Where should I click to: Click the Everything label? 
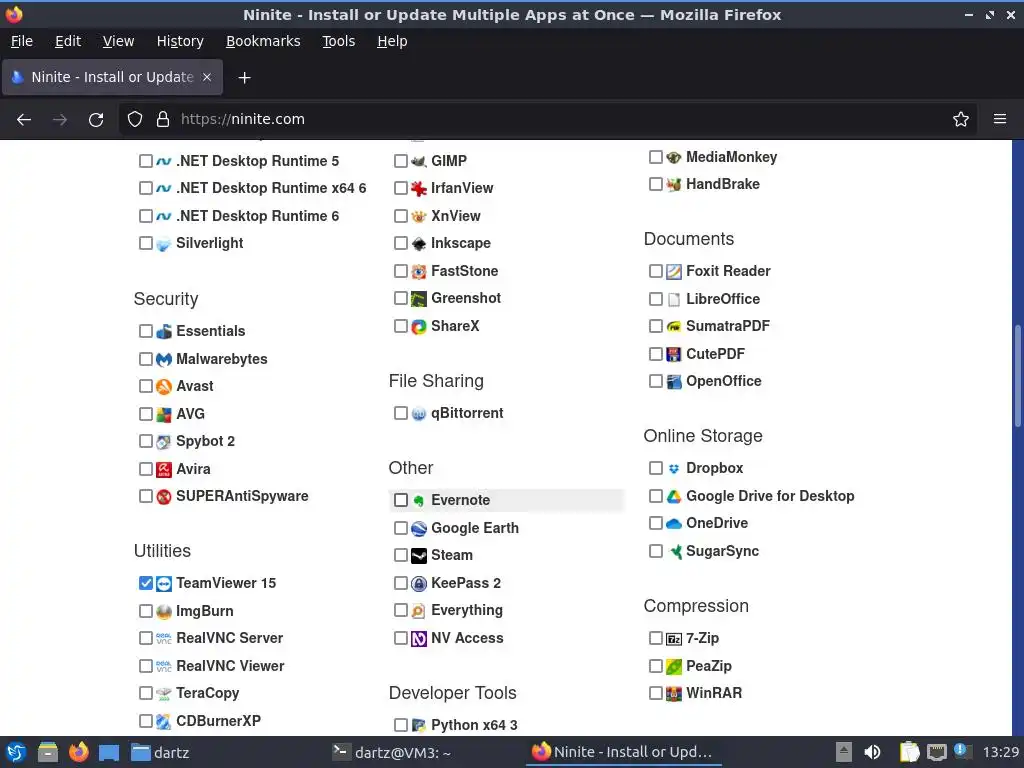(467, 611)
